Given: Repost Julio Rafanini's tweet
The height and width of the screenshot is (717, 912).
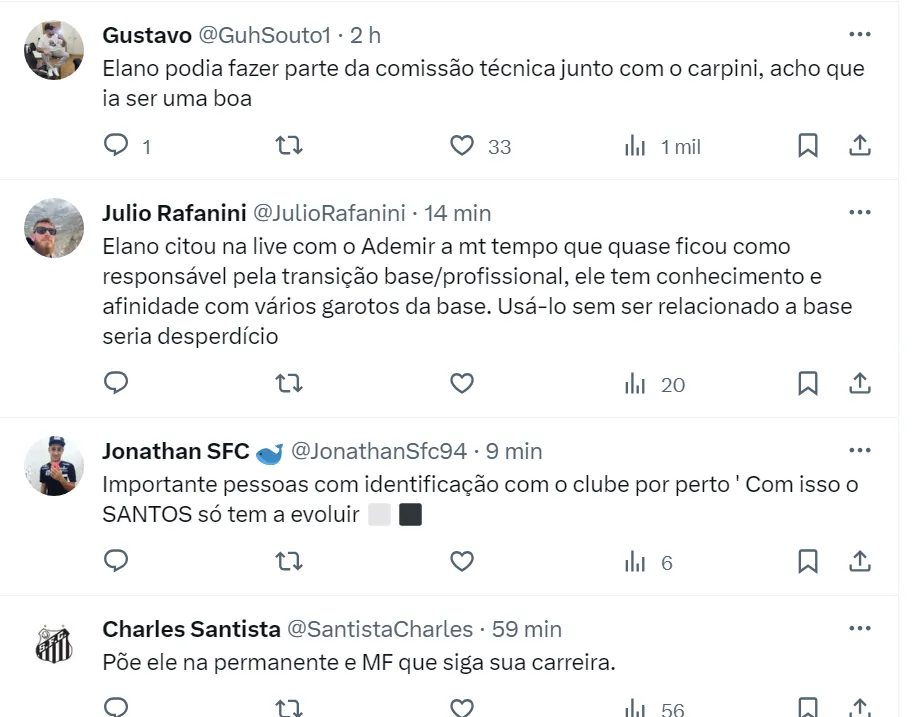Looking at the screenshot, I should click(x=288, y=384).
